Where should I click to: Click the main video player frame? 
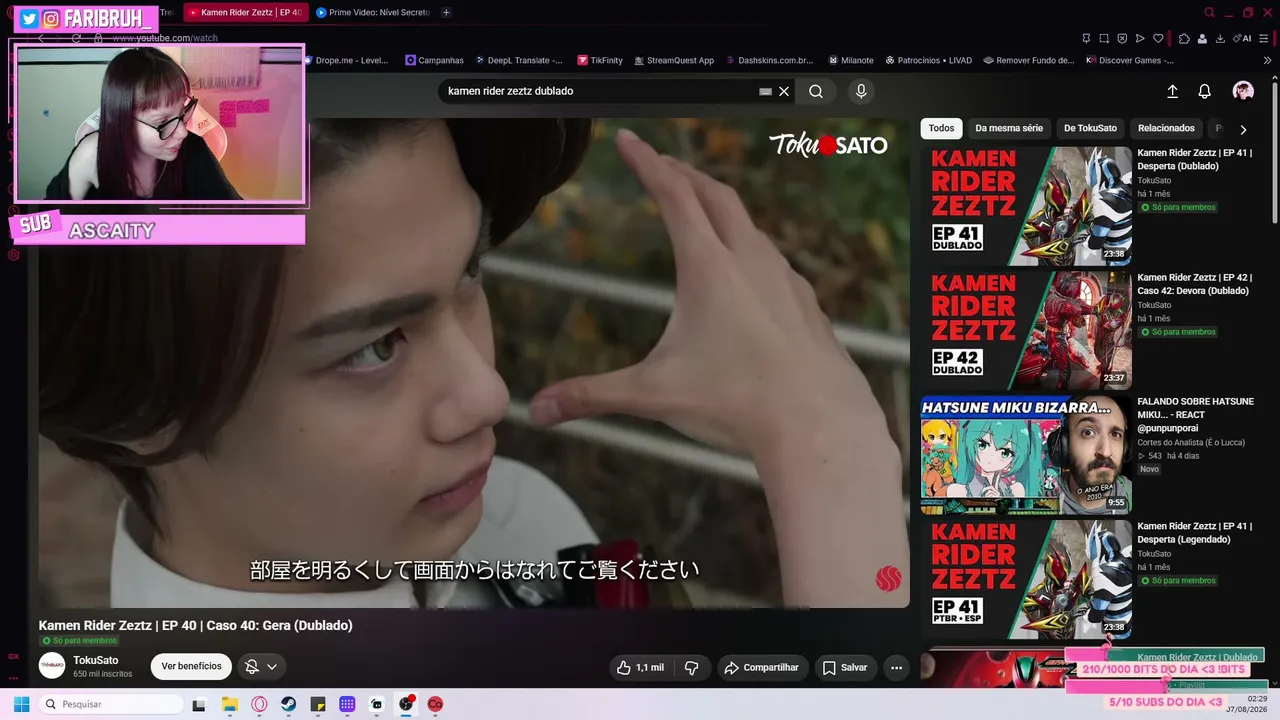click(474, 363)
